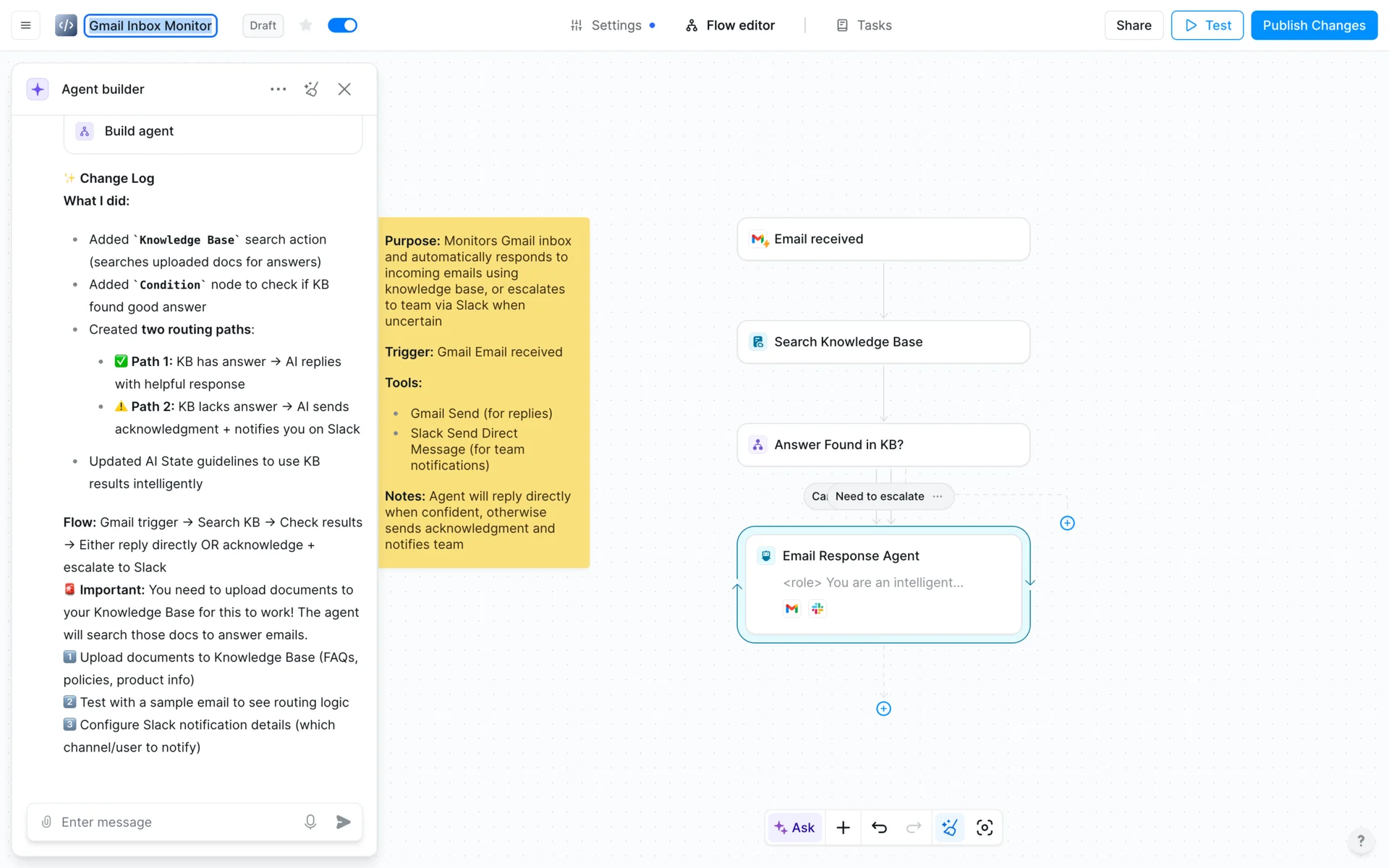
Task: Click fit-to-view focus icon in toolbar
Action: tap(985, 827)
